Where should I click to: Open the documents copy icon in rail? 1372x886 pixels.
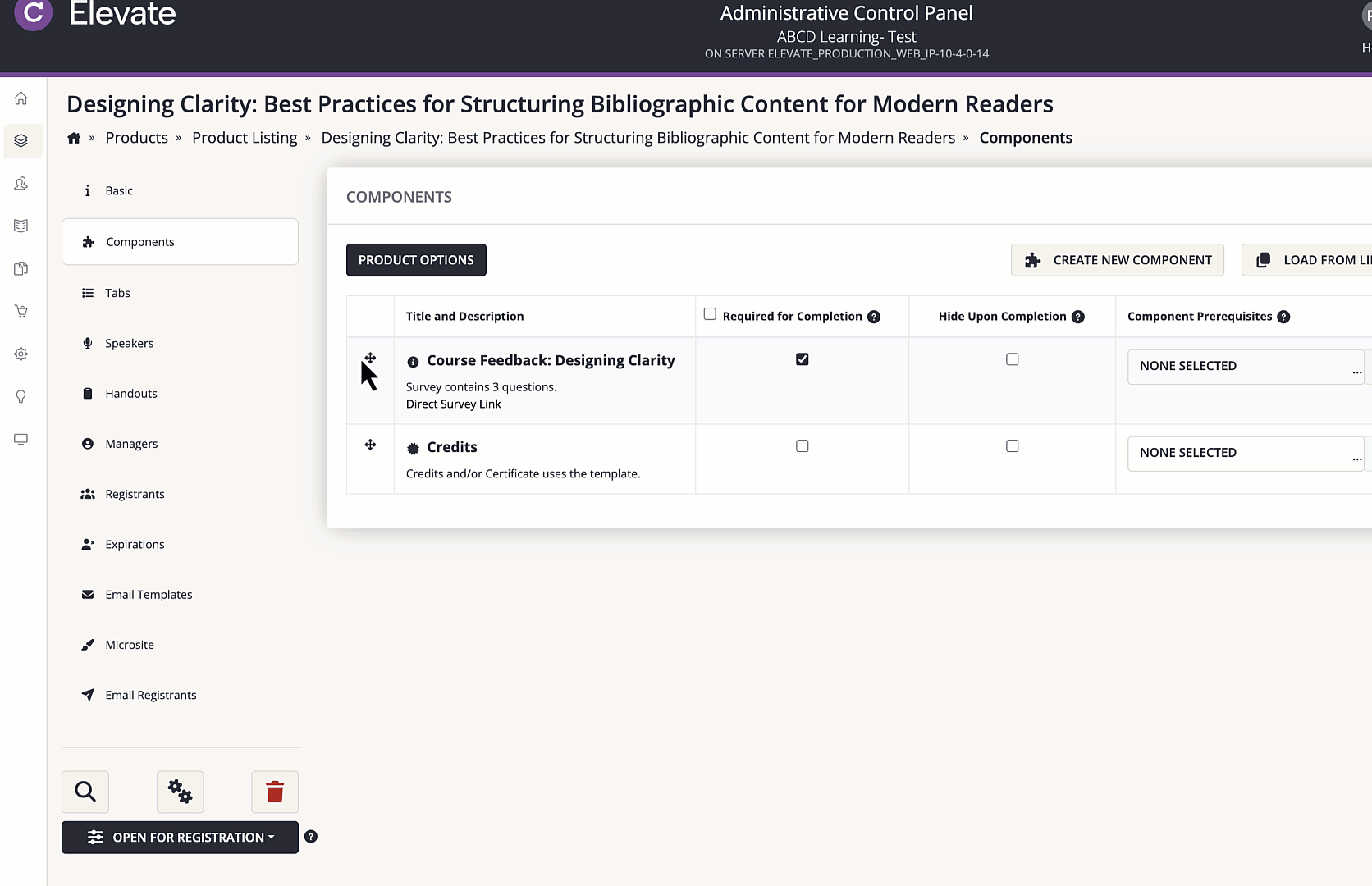pyautogui.click(x=21, y=268)
